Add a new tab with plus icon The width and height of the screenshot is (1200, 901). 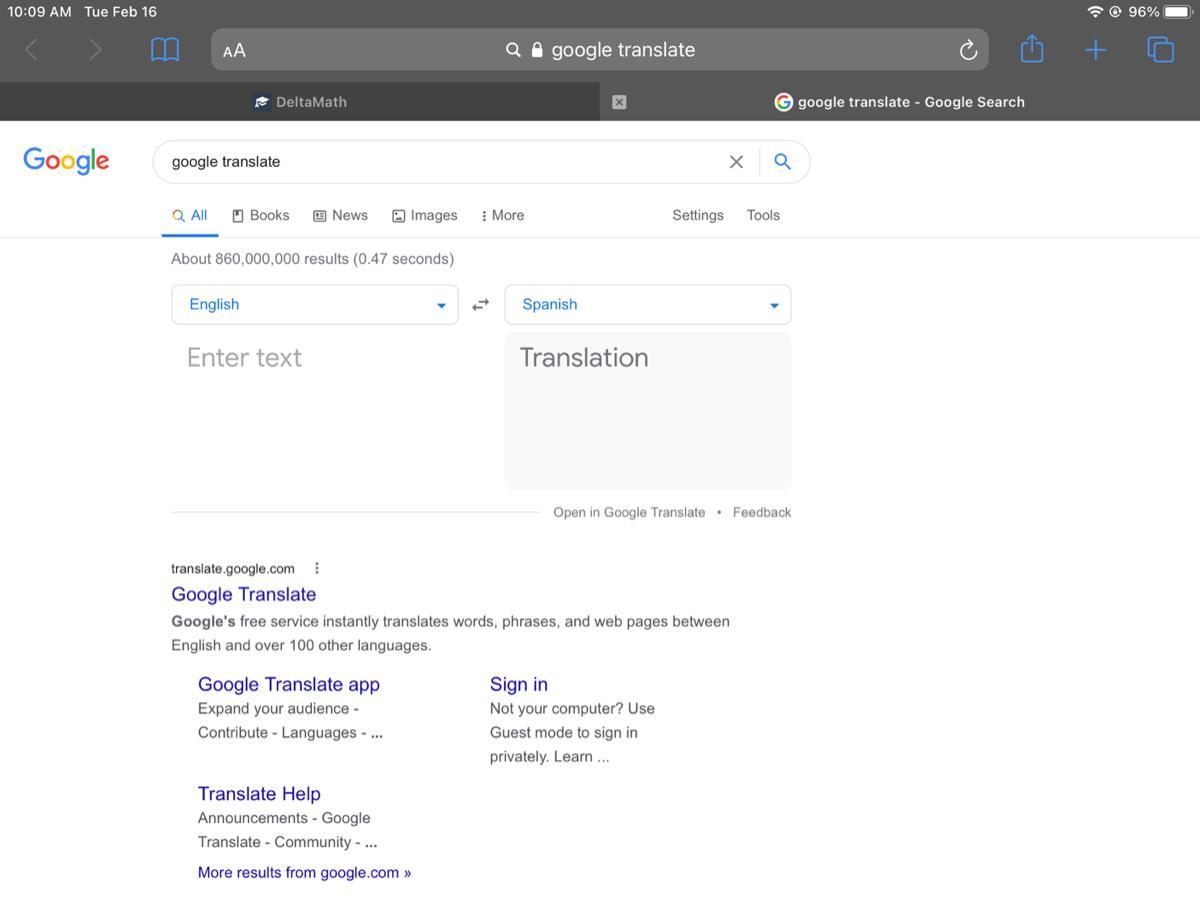1096,50
